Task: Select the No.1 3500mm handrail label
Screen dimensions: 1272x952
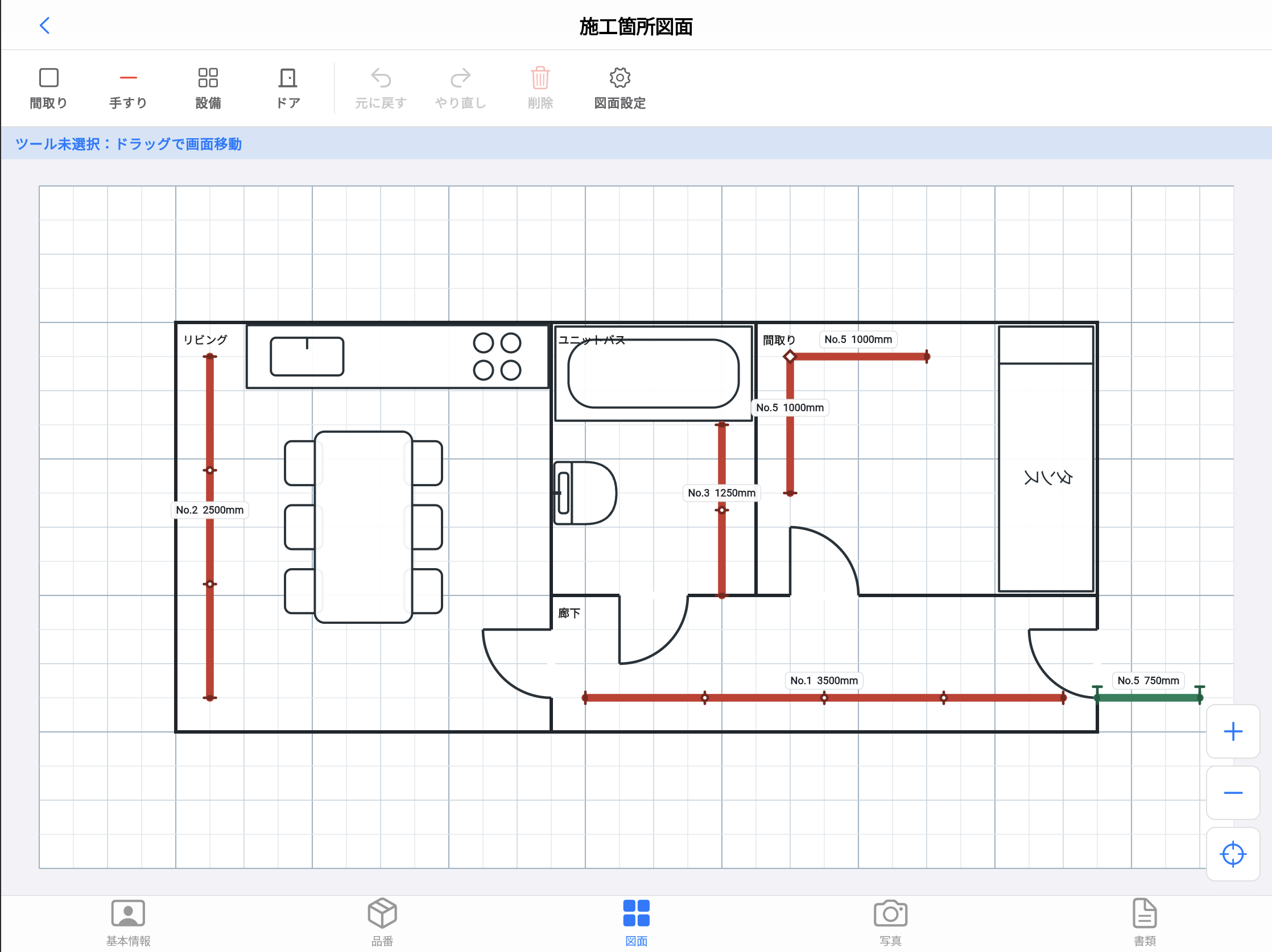Action: coord(824,681)
